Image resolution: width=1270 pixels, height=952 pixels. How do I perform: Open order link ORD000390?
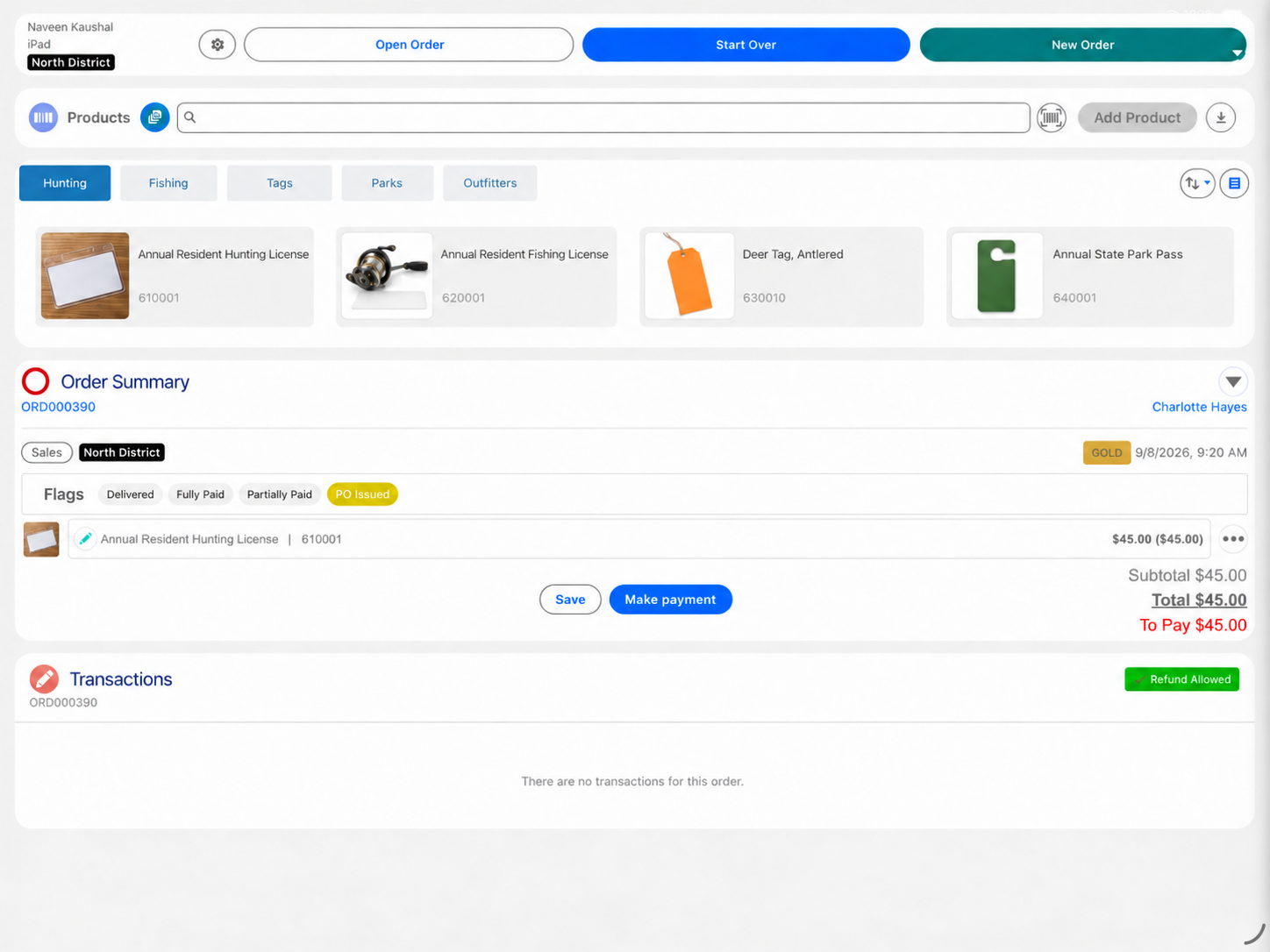tap(58, 407)
